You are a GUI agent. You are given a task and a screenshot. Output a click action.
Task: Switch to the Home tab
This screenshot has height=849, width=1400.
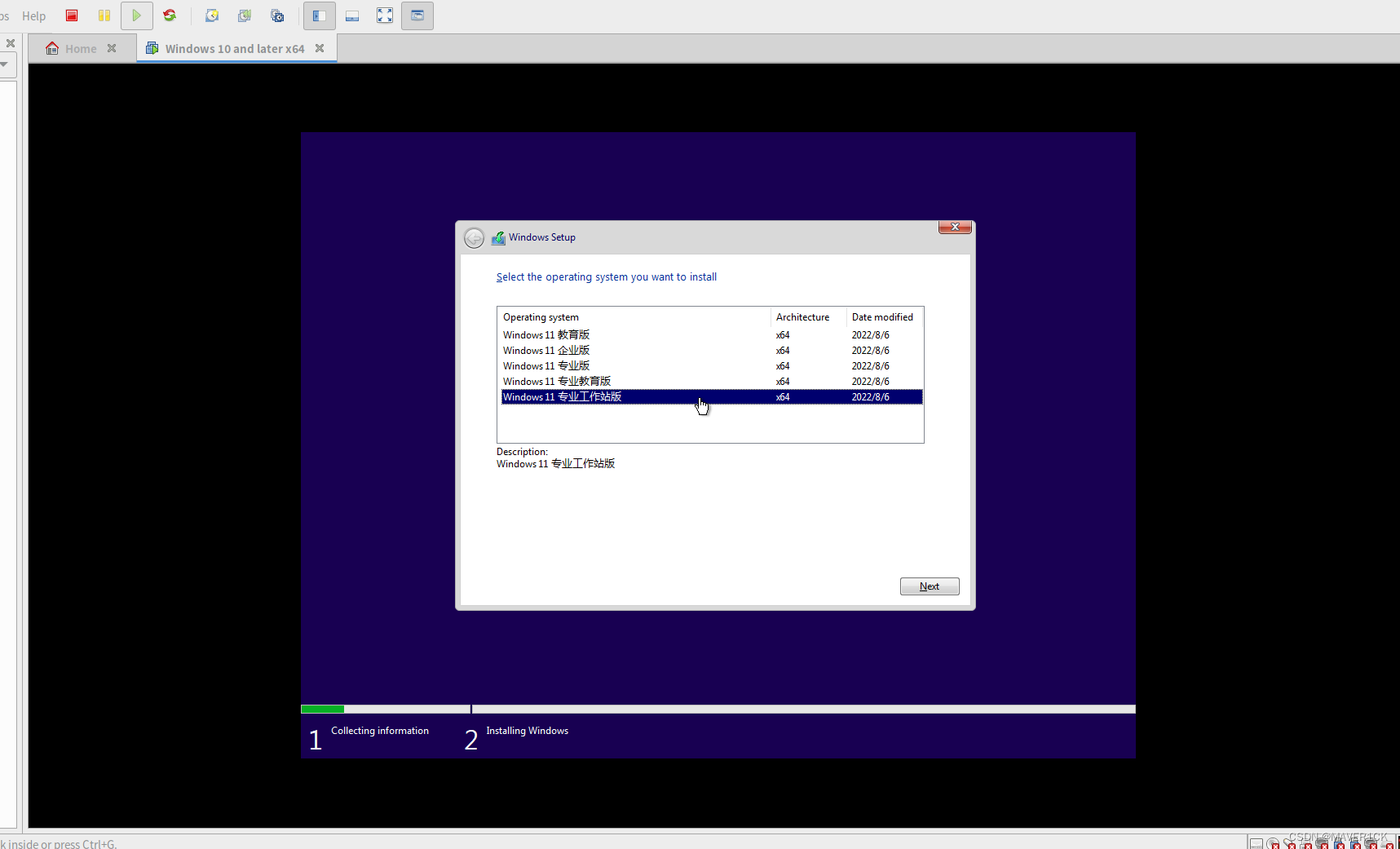[81, 49]
